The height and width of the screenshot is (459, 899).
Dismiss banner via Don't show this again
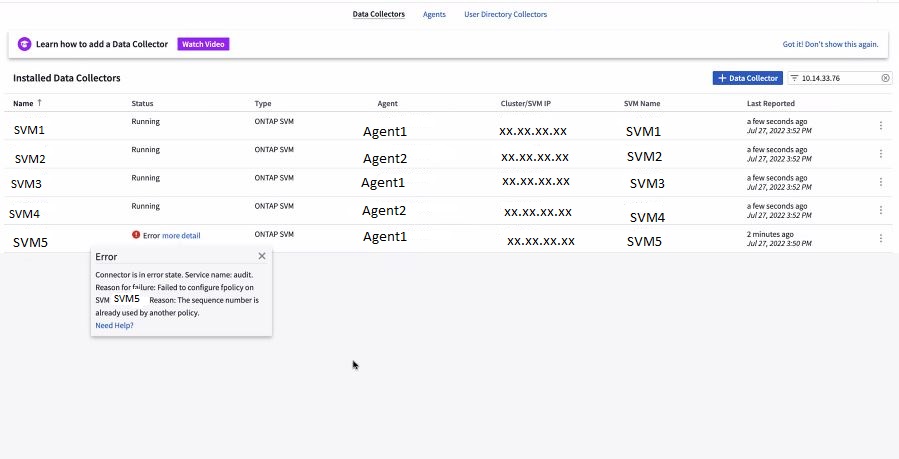pyautogui.click(x=830, y=44)
